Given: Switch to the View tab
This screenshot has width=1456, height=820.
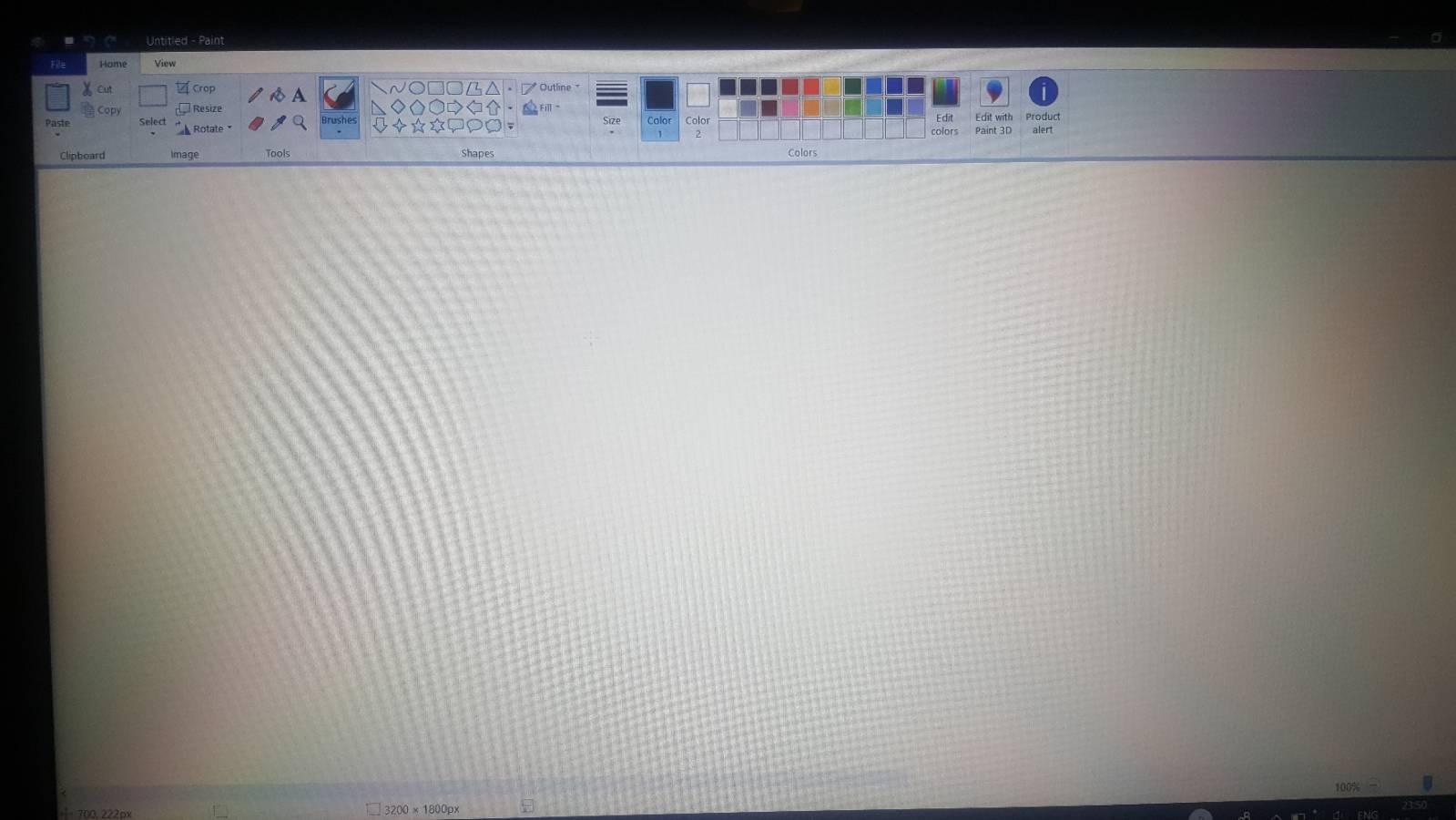Looking at the screenshot, I should click(x=165, y=64).
